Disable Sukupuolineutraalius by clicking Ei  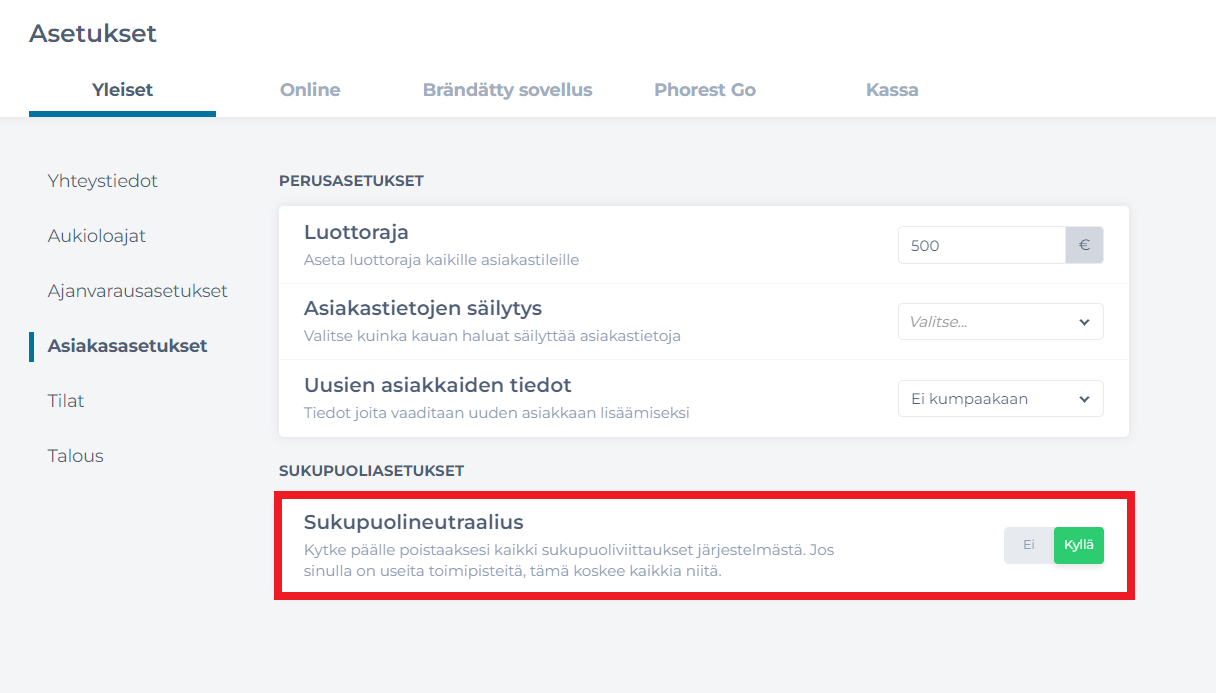[1029, 545]
